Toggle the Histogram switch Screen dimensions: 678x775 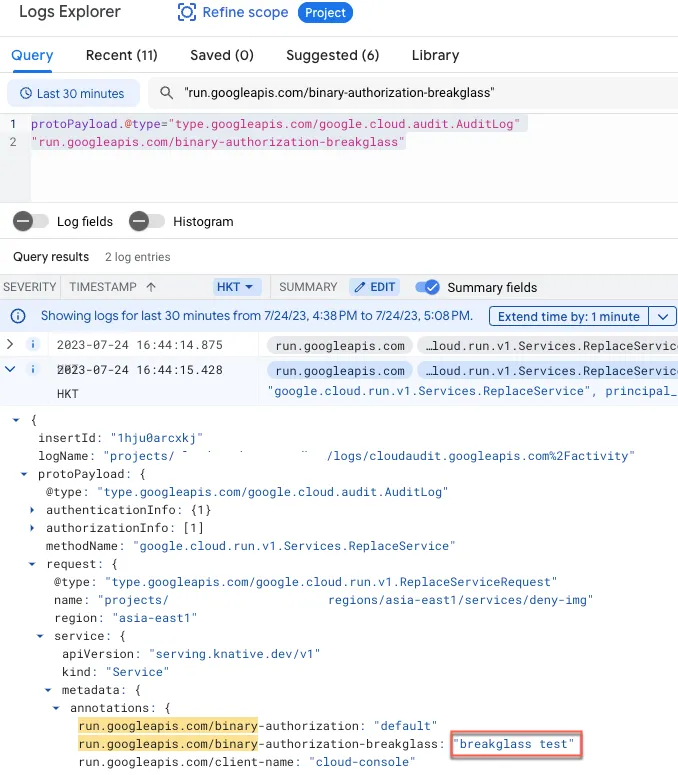pos(147,221)
